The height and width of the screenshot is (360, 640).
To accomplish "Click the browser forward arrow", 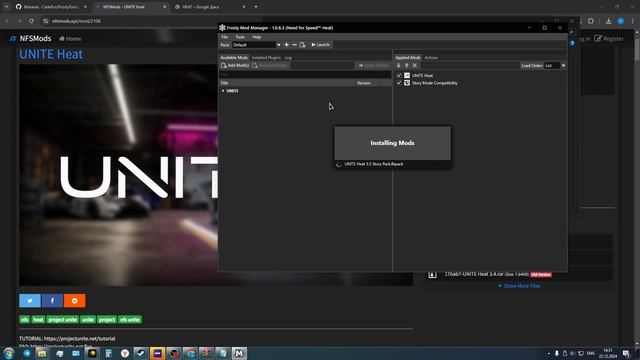I will [x=19, y=21].
